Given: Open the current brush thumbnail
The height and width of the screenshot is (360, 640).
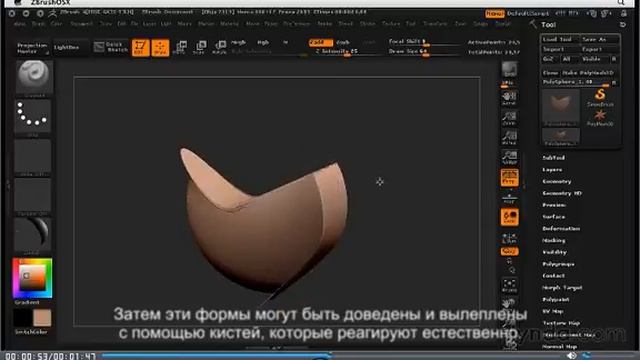Looking at the screenshot, I should pos(33,78).
